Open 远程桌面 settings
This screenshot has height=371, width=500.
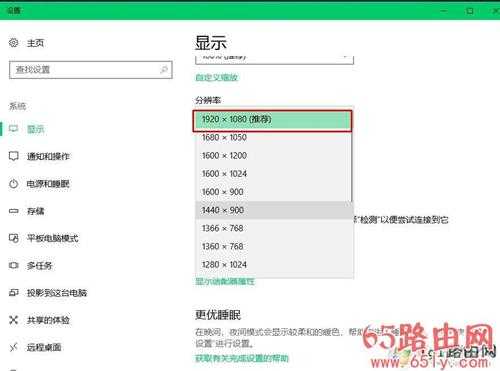pyautogui.click(x=44, y=348)
